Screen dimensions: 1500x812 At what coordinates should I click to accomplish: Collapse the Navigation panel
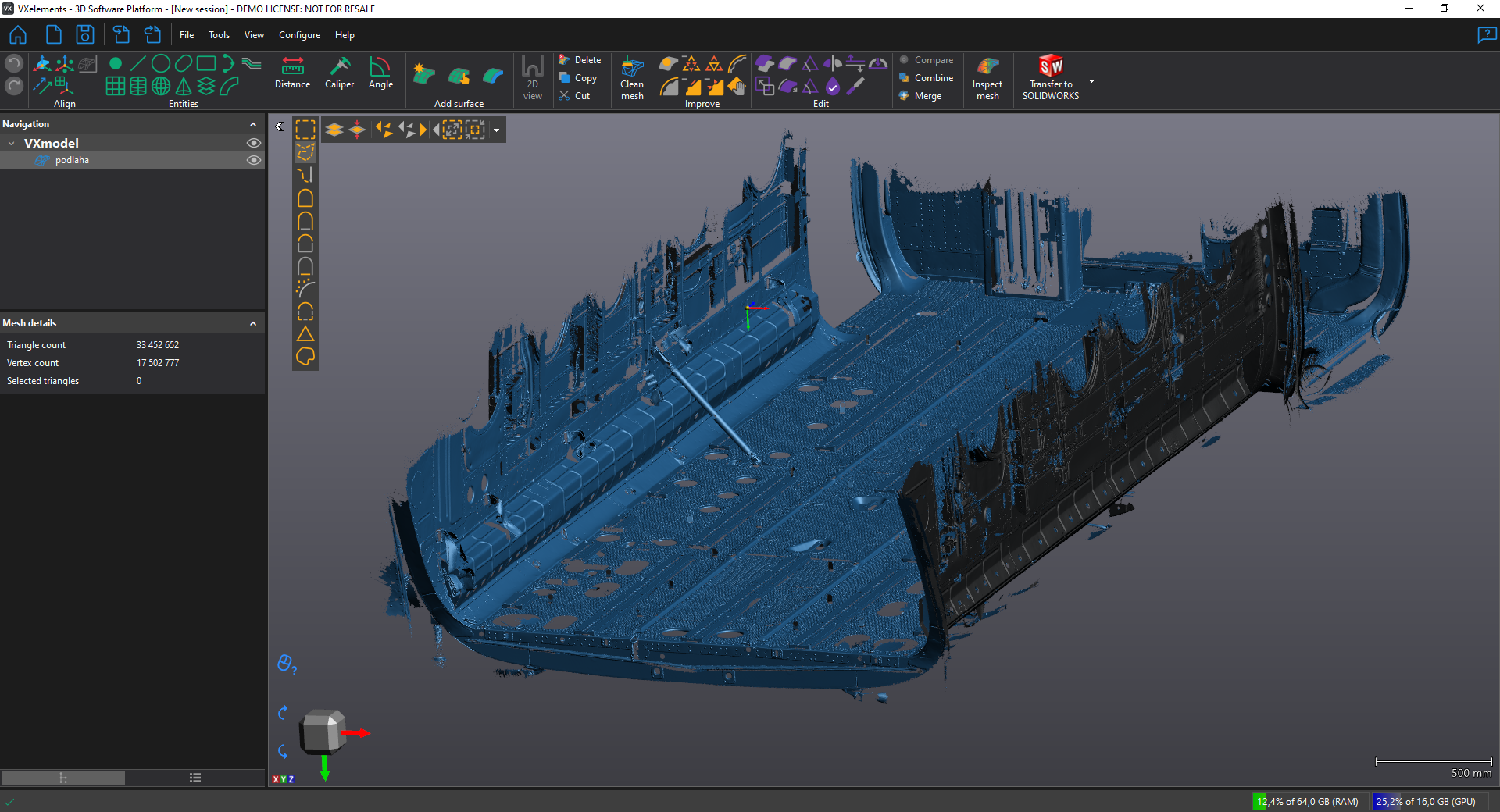point(253,124)
